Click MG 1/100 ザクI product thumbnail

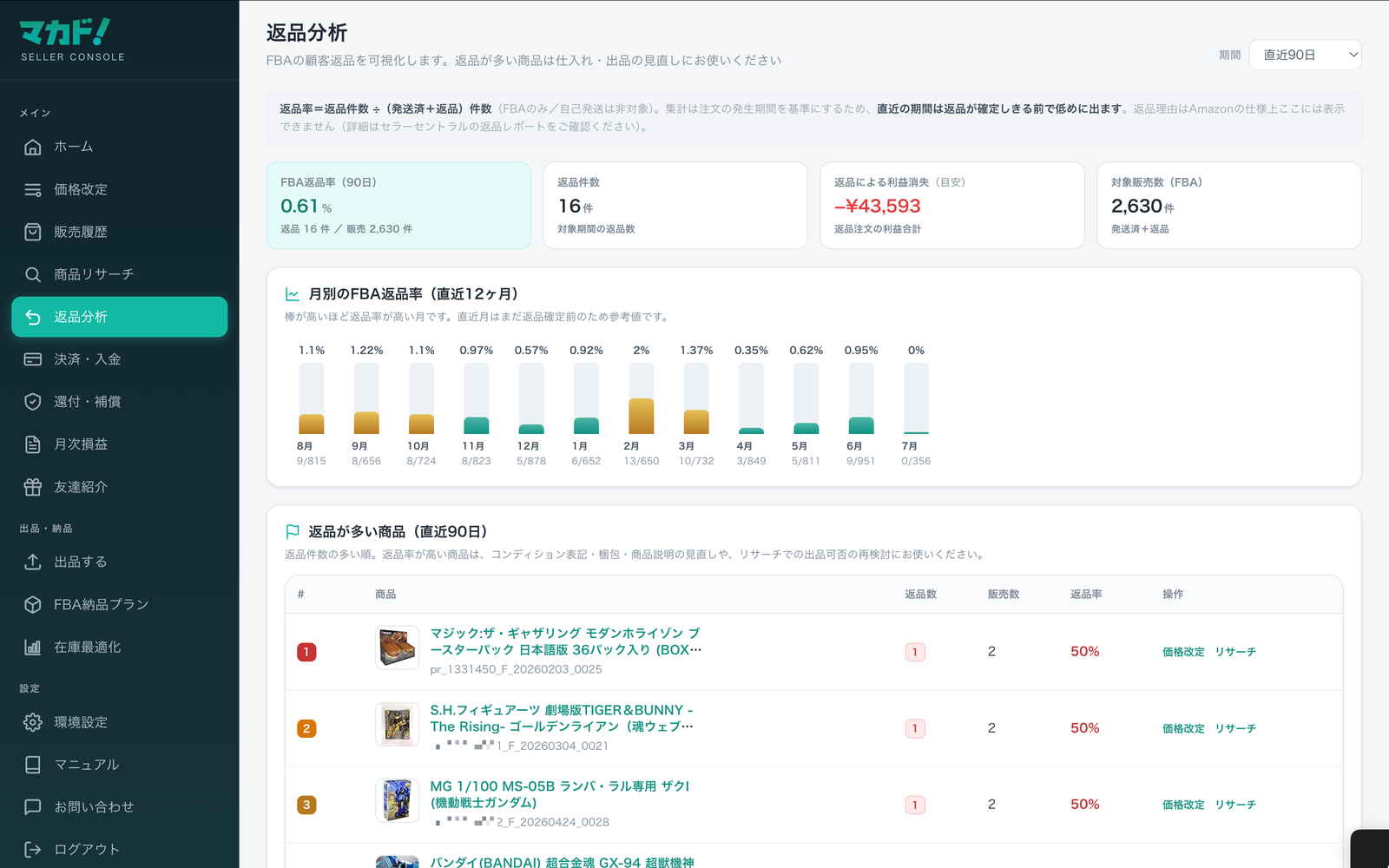(x=398, y=800)
